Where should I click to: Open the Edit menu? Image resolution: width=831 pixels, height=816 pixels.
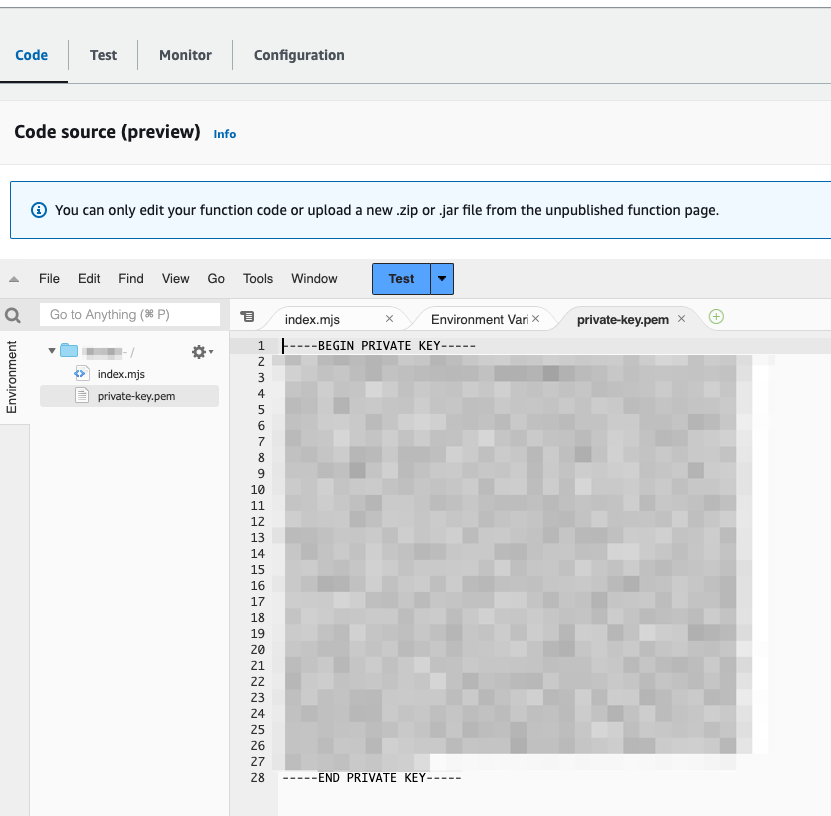pyautogui.click(x=89, y=279)
